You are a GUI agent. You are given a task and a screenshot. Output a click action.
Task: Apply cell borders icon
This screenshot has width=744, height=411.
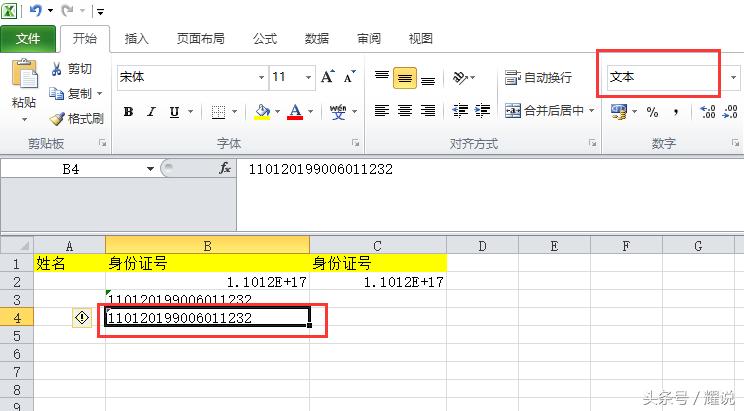tap(218, 112)
